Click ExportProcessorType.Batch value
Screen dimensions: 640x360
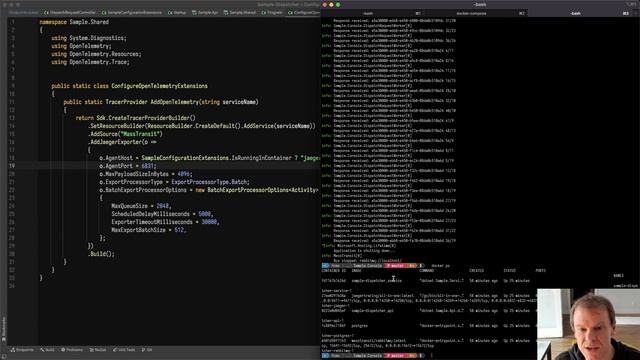click(x=209, y=182)
